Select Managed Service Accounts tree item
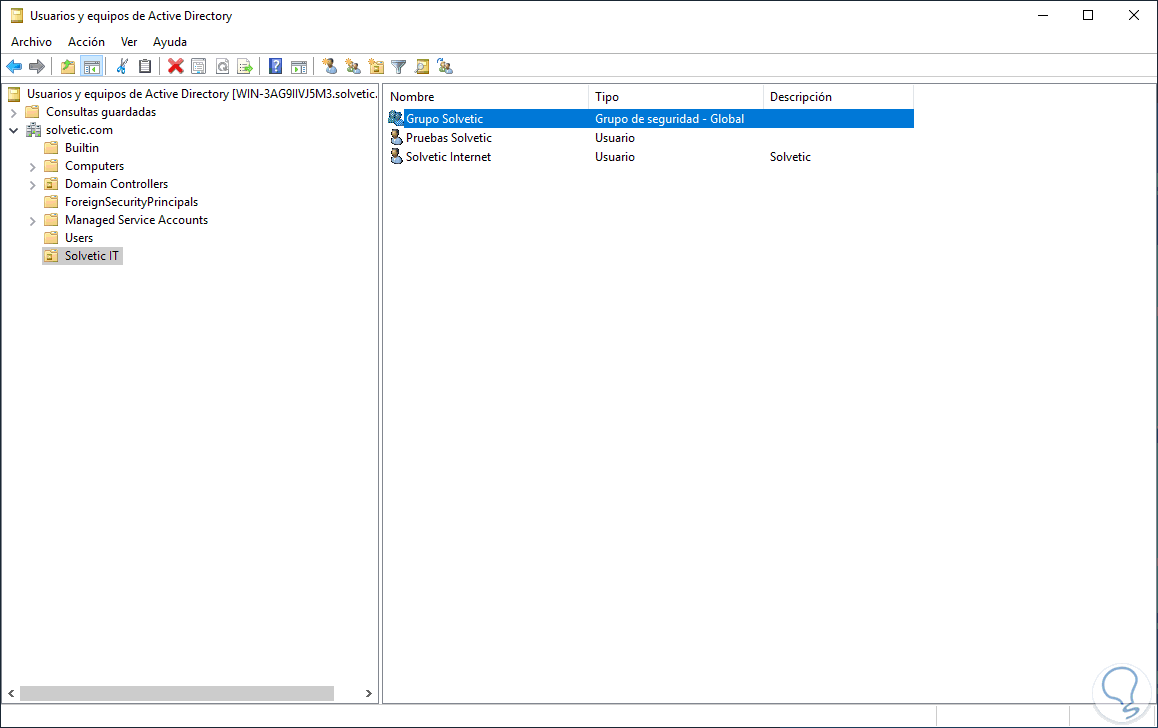 pyautogui.click(x=137, y=220)
